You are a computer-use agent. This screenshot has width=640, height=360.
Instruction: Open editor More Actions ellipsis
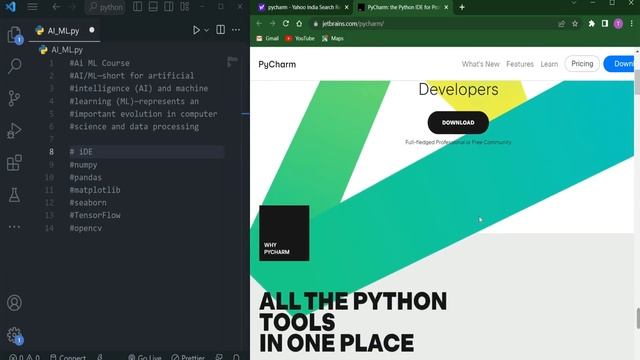coord(236,30)
